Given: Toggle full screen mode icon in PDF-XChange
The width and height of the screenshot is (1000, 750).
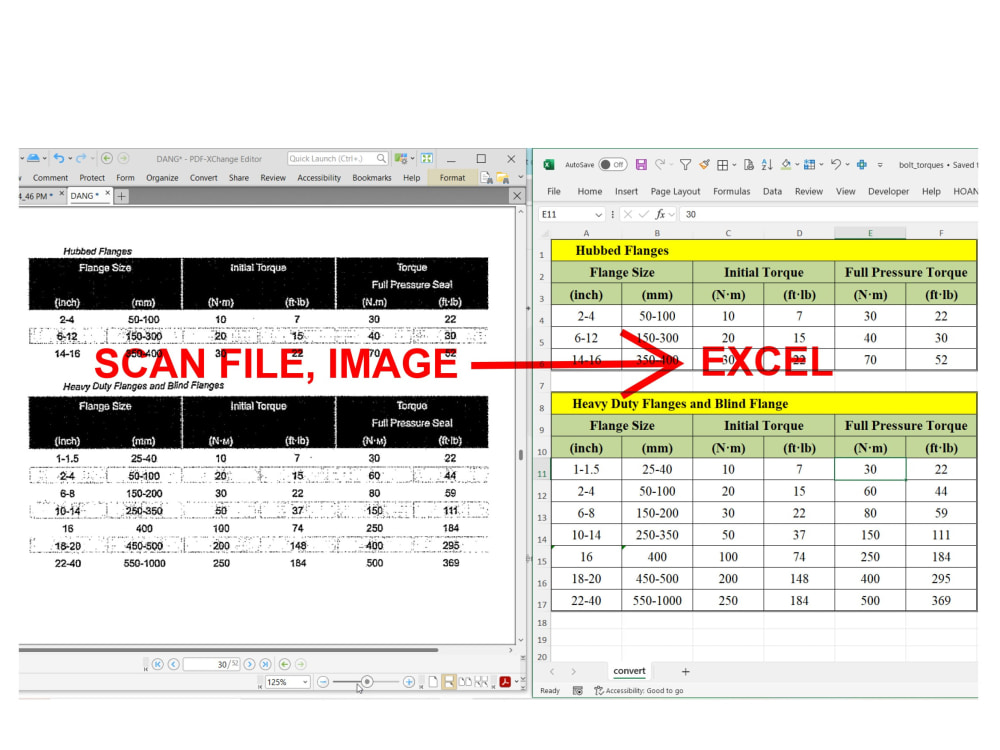Looking at the screenshot, I should [427, 158].
